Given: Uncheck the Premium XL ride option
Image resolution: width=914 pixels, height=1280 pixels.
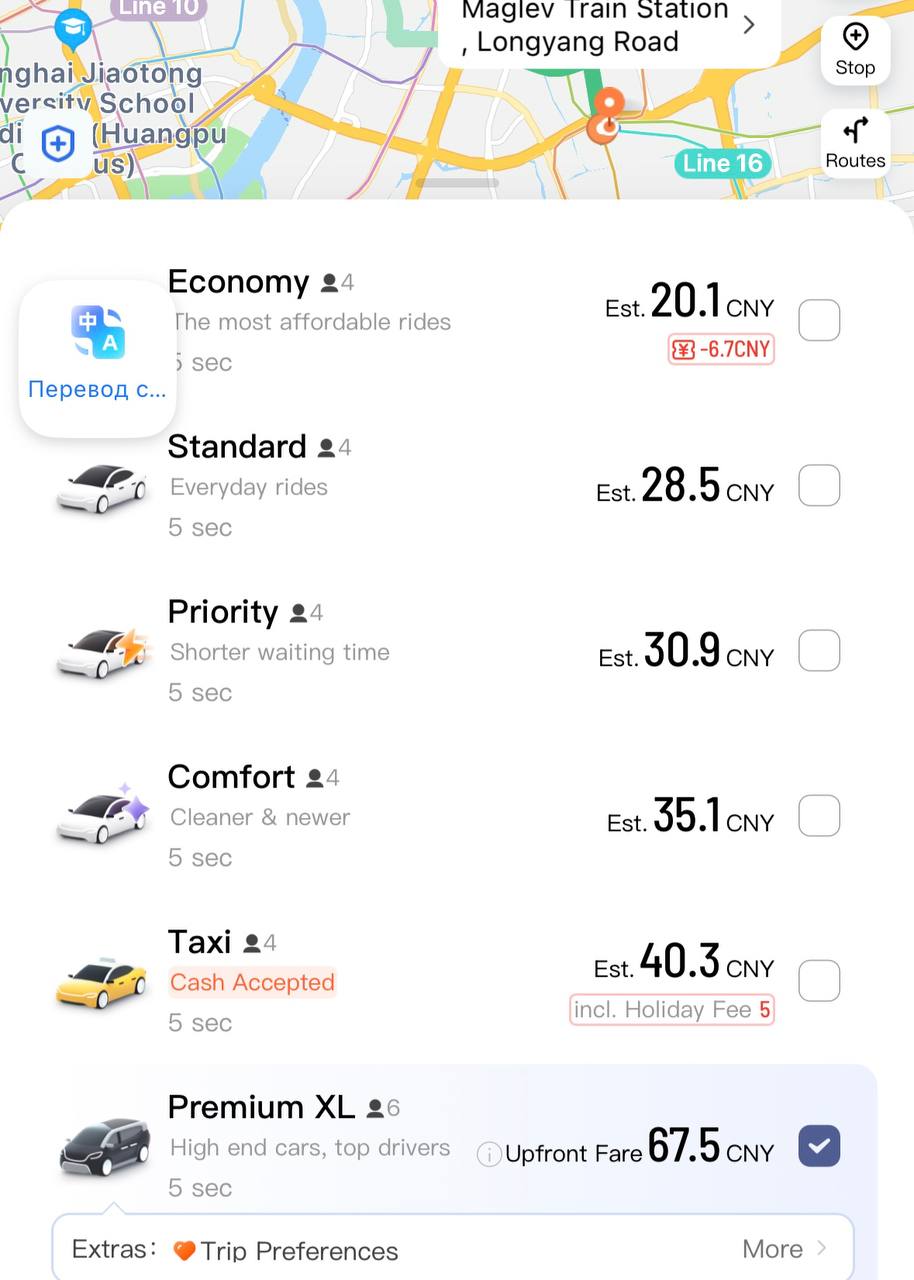Looking at the screenshot, I should click(819, 1146).
